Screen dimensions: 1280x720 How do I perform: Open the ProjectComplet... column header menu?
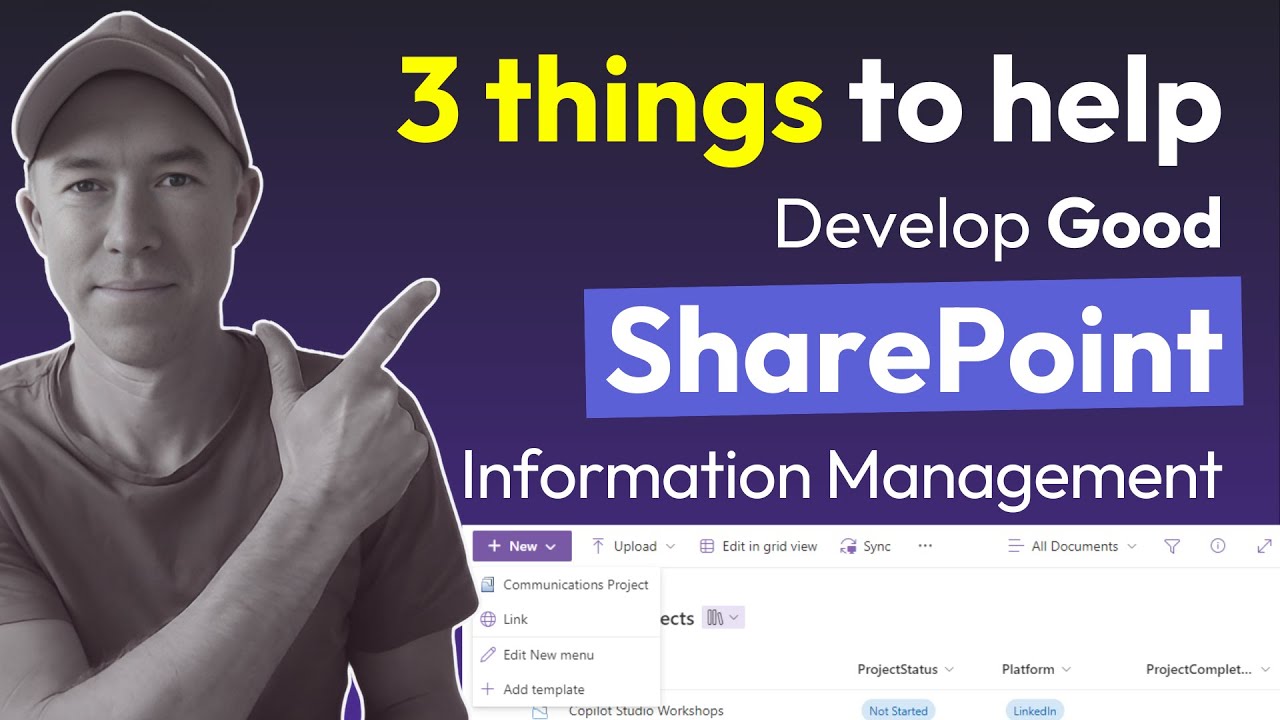tap(1208, 669)
